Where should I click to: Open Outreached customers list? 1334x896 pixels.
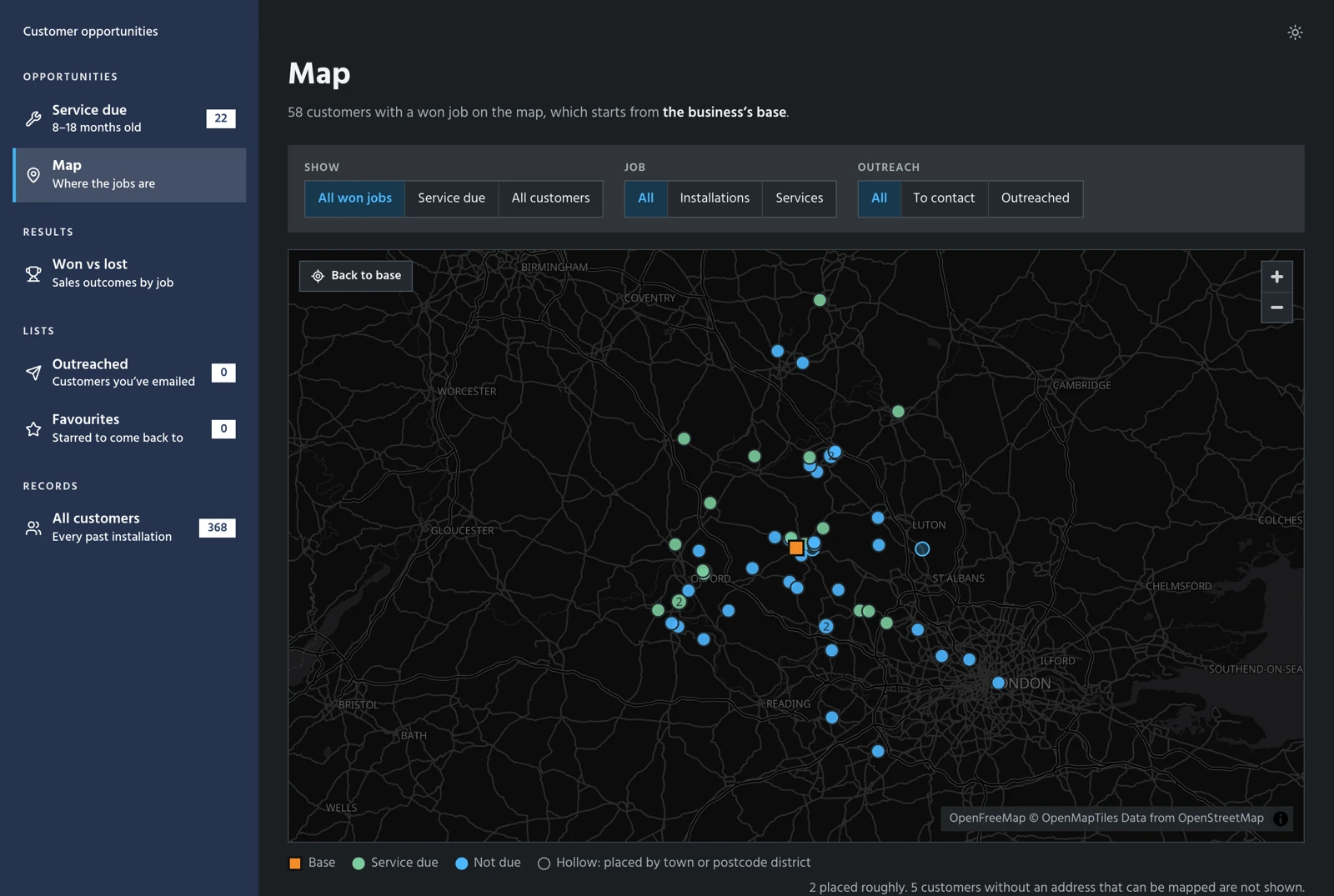129,373
